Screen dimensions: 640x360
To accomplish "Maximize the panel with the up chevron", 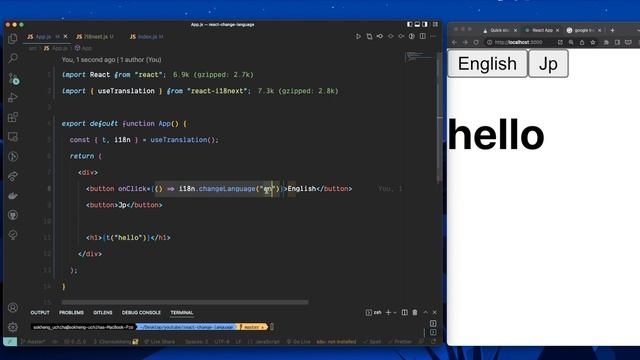I will 425,312.
